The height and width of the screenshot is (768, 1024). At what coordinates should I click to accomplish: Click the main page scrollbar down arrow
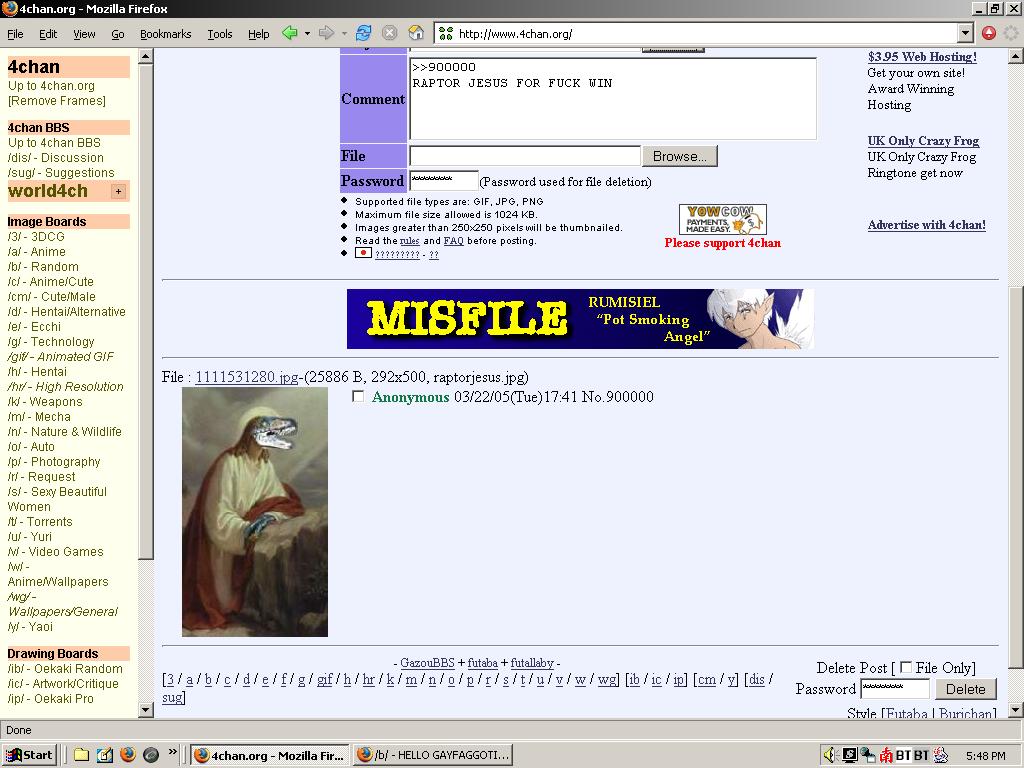[x=1016, y=710]
